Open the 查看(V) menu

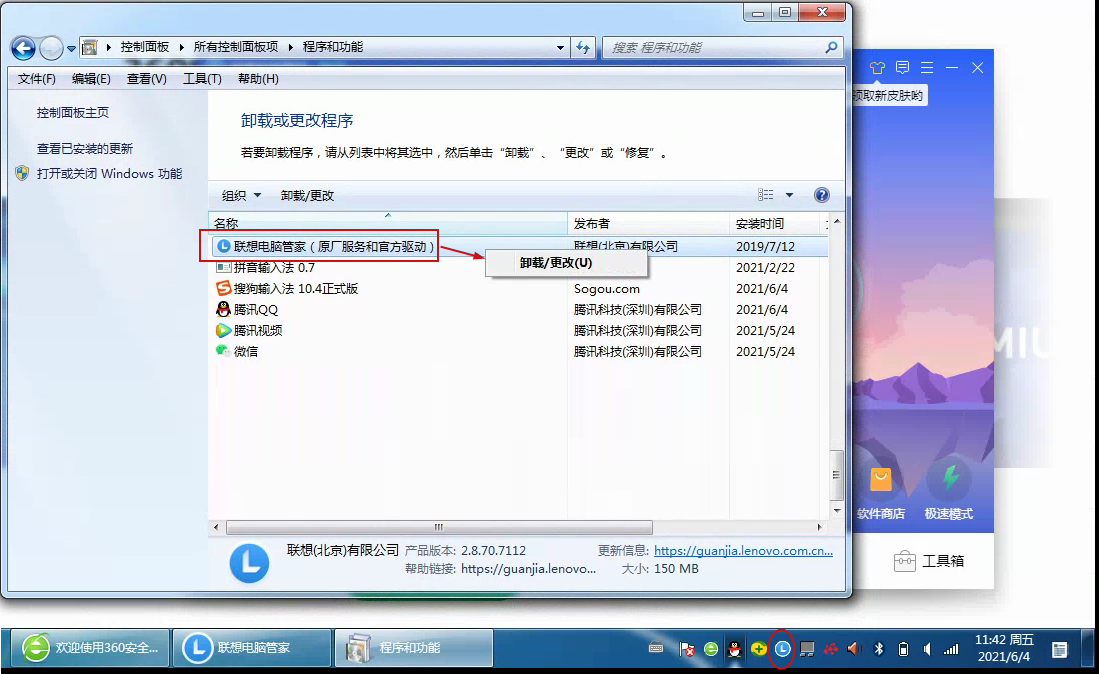pos(146,78)
